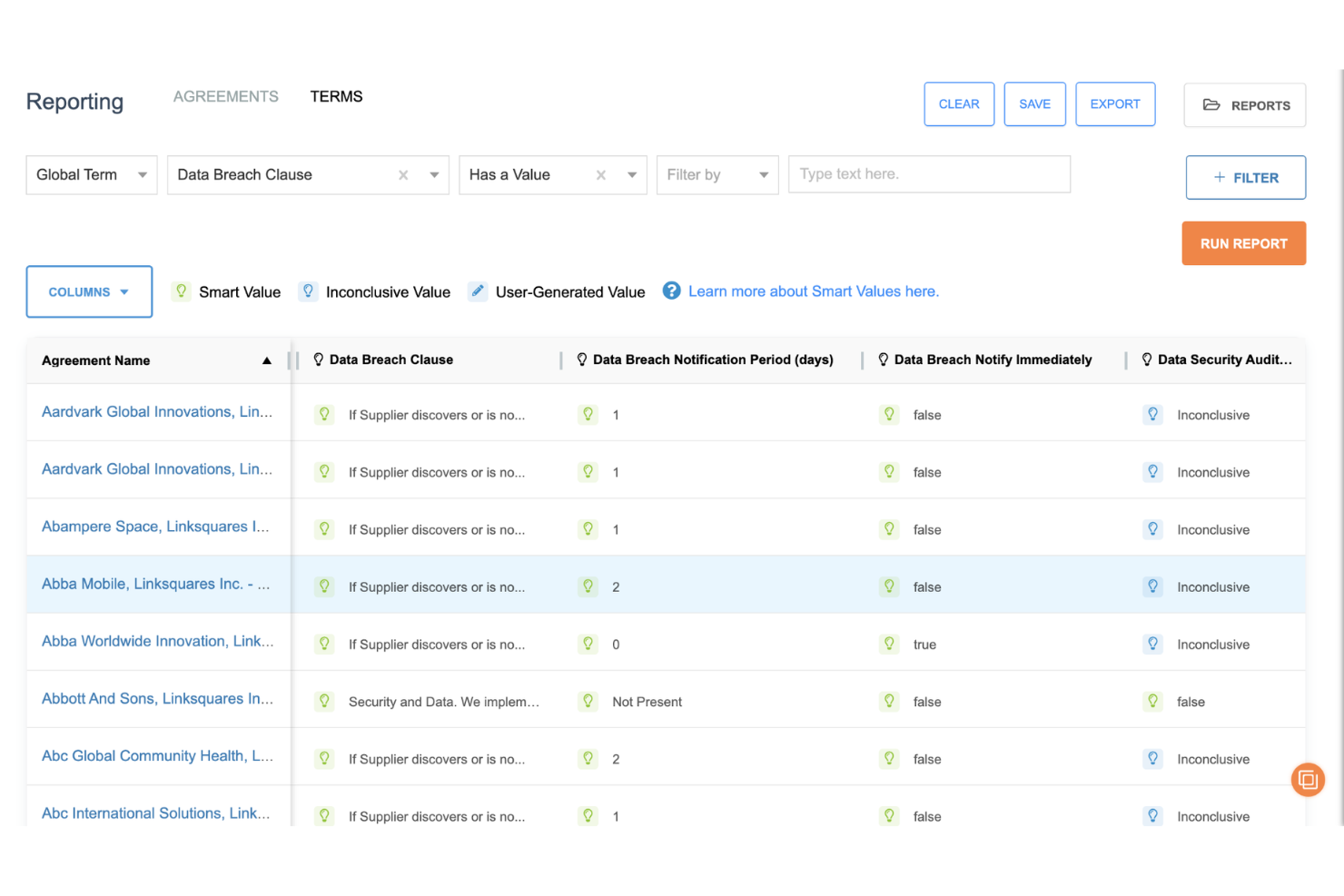Click Data Breach Notify Immediately column header
The image size is (1344, 896).
click(x=993, y=359)
